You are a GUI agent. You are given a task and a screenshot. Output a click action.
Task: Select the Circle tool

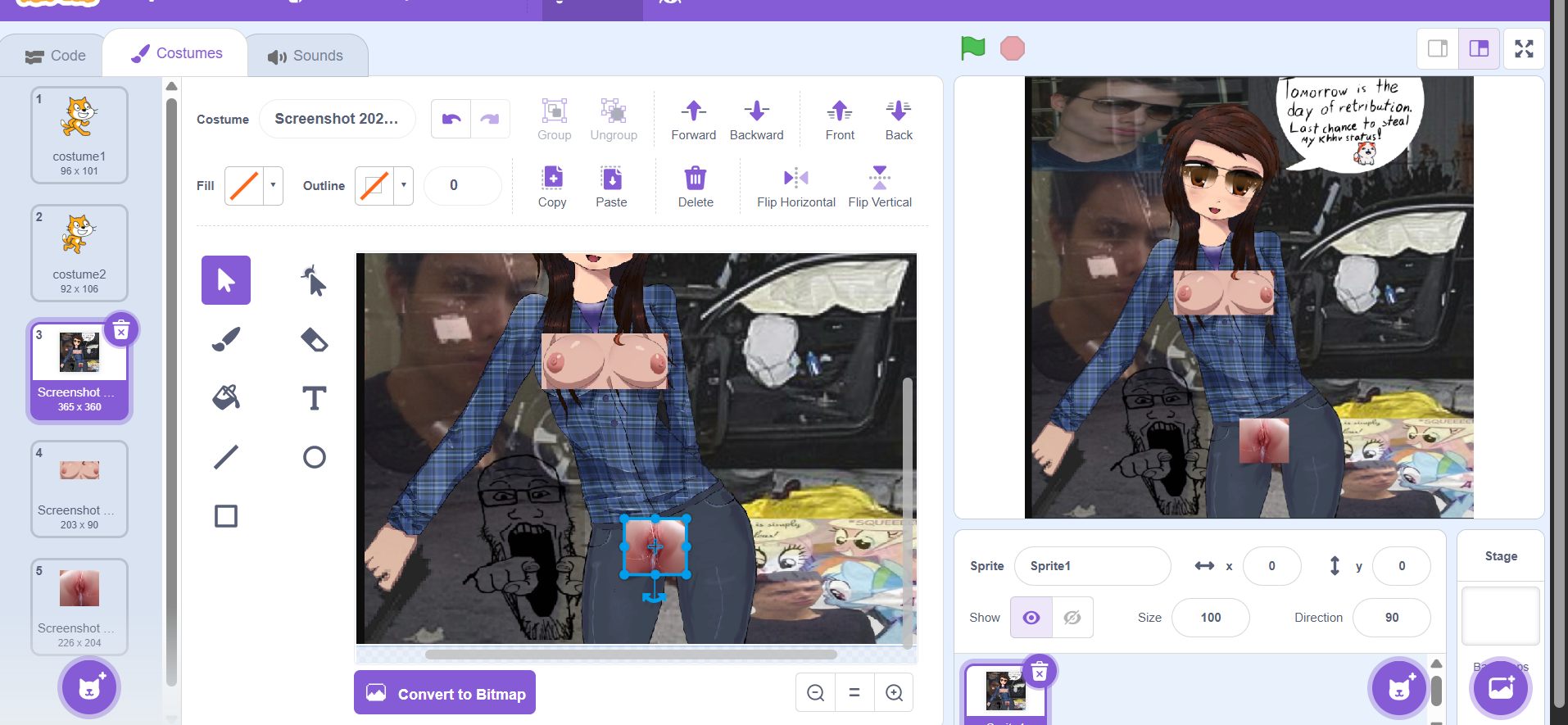314,457
